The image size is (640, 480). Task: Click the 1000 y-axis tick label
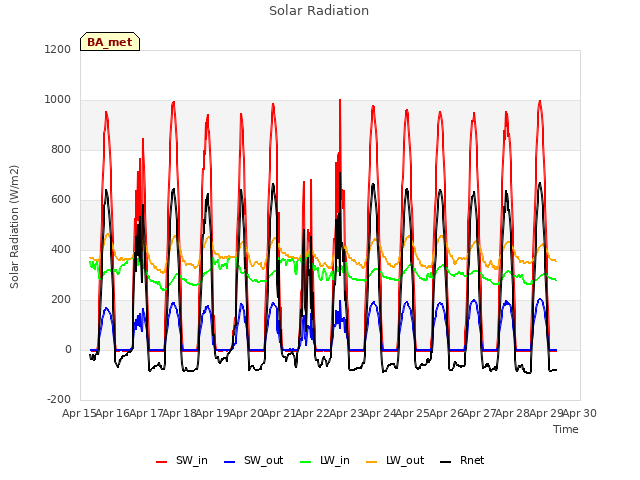tap(58, 100)
